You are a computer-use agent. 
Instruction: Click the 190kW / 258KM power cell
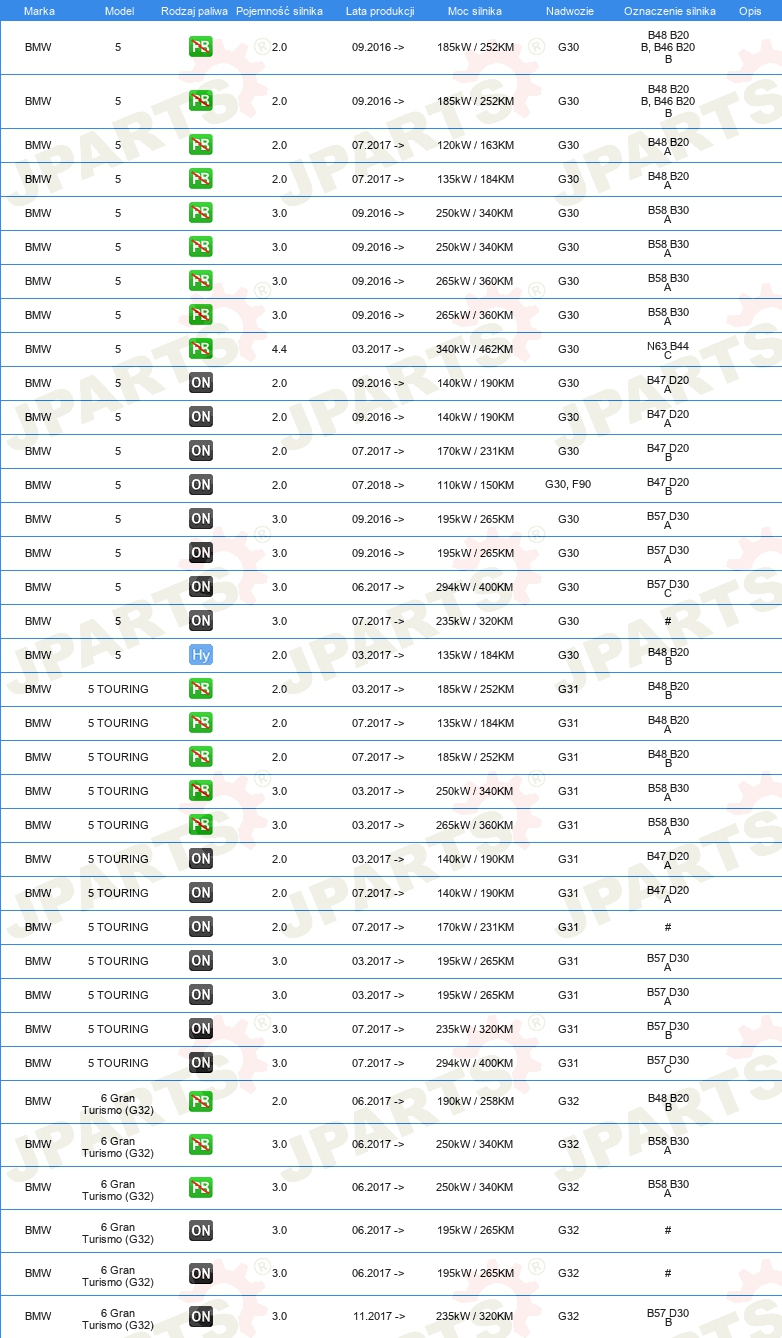475,1101
